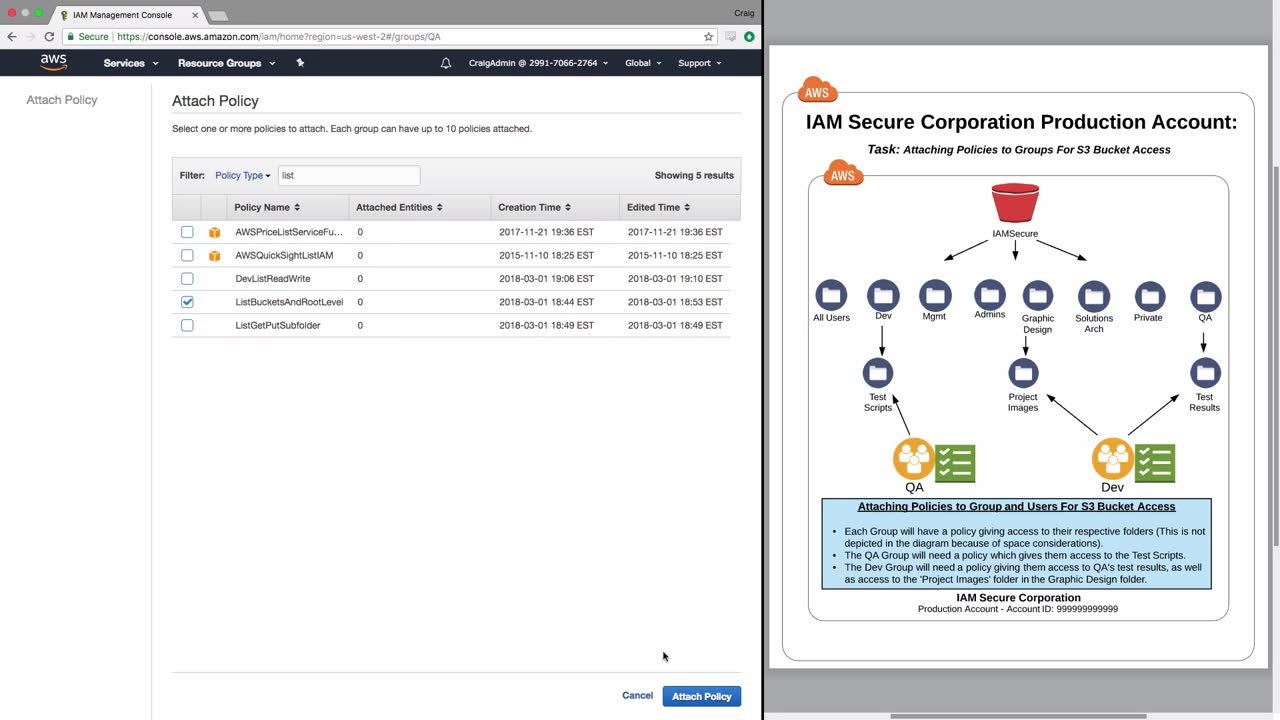
Task: Click the AWS managed icon beside AWSPriceListServiceFu...
Action: (x=214, y=232)
